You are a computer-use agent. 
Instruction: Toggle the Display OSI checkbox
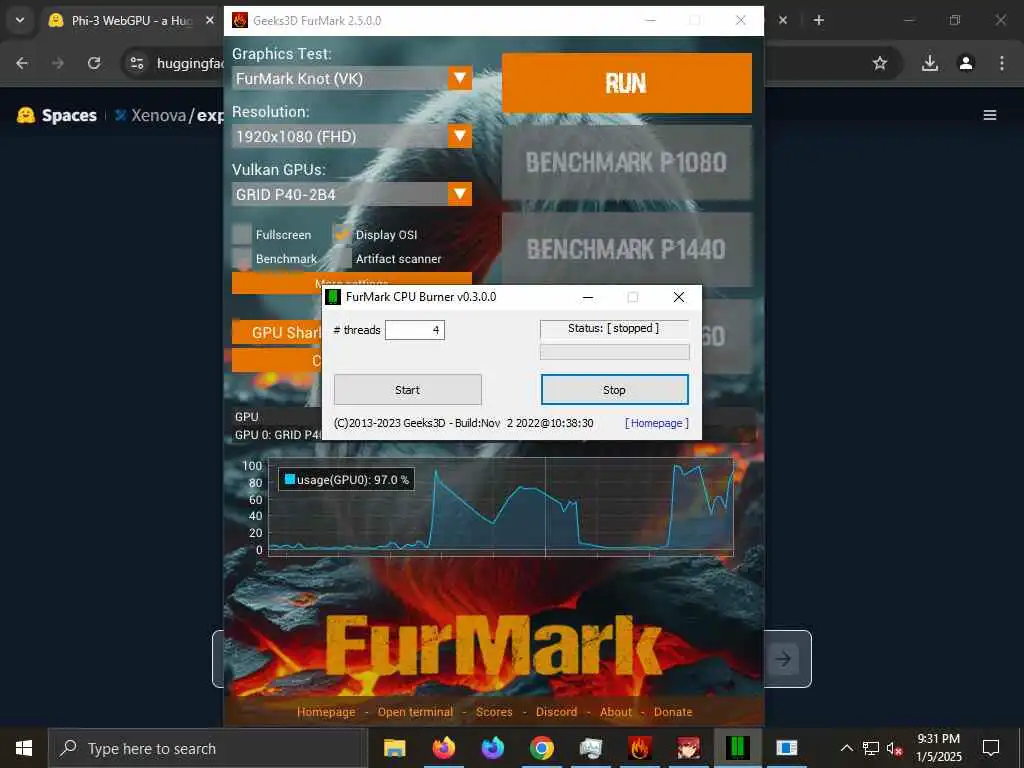coord(342,234)
